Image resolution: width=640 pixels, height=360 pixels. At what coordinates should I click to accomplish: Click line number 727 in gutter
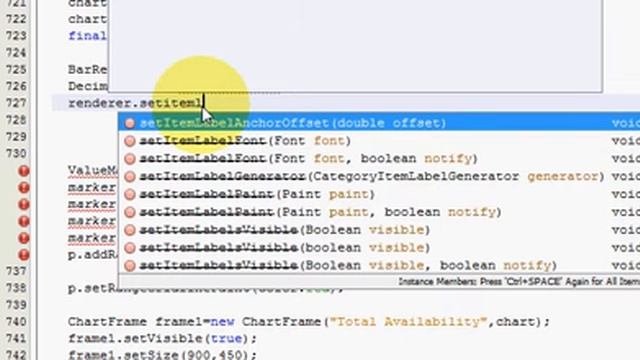coord(16,103)
